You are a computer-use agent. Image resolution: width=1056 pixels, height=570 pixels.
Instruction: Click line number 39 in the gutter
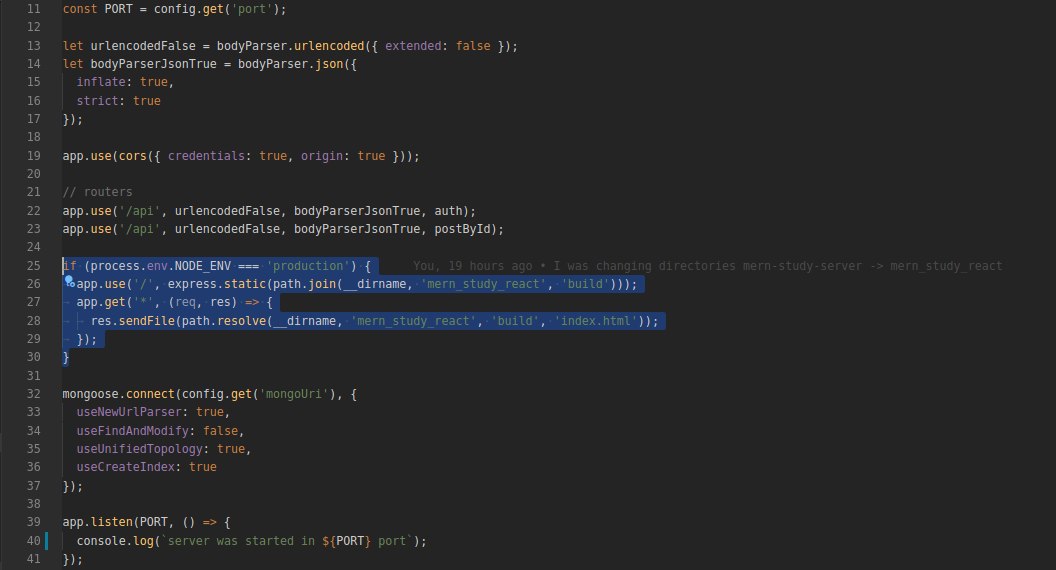coord(34,521)
